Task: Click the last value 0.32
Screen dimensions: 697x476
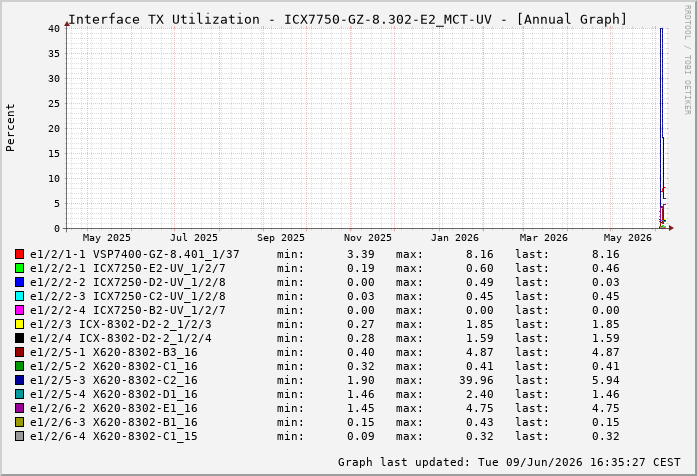Action: coord(605,436)
